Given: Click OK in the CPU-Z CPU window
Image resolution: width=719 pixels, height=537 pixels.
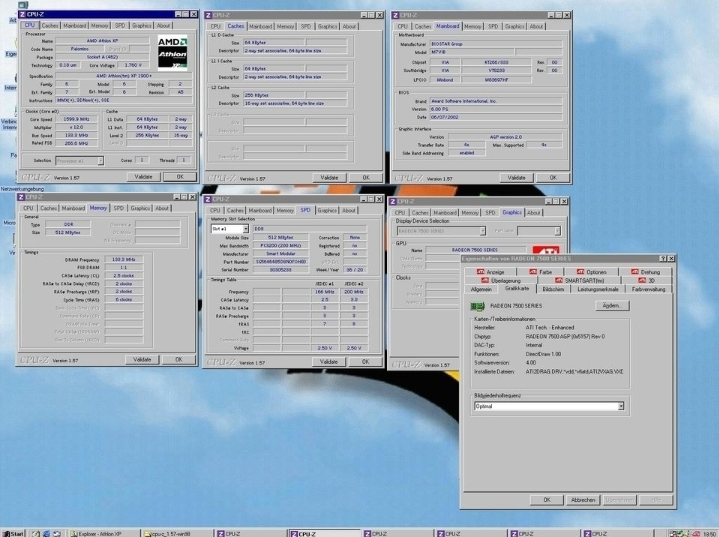Looking at the screenshot, I should pos(180,177).
